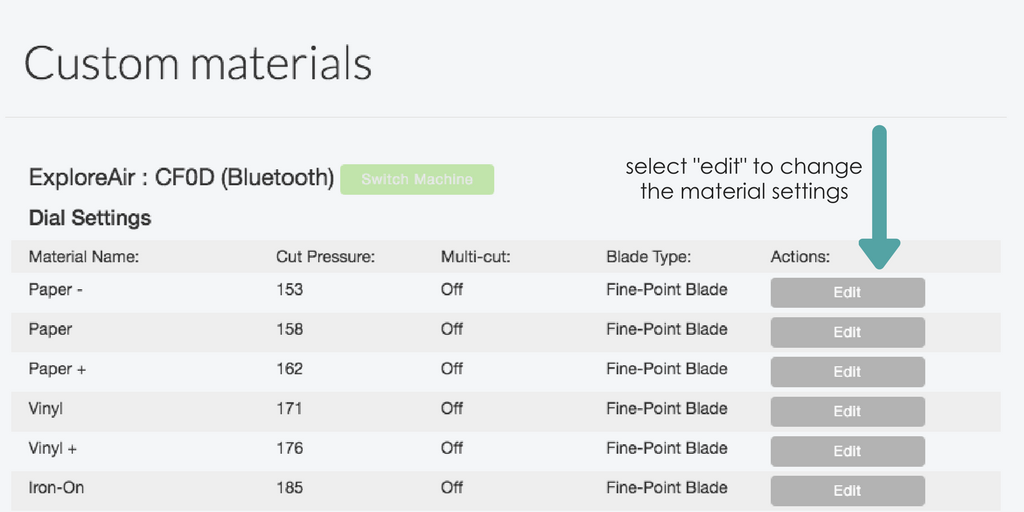Click the 153 cut pressure value
Image resolution: width=1024 pixels, height=512 pixels.
click(289, 290)
